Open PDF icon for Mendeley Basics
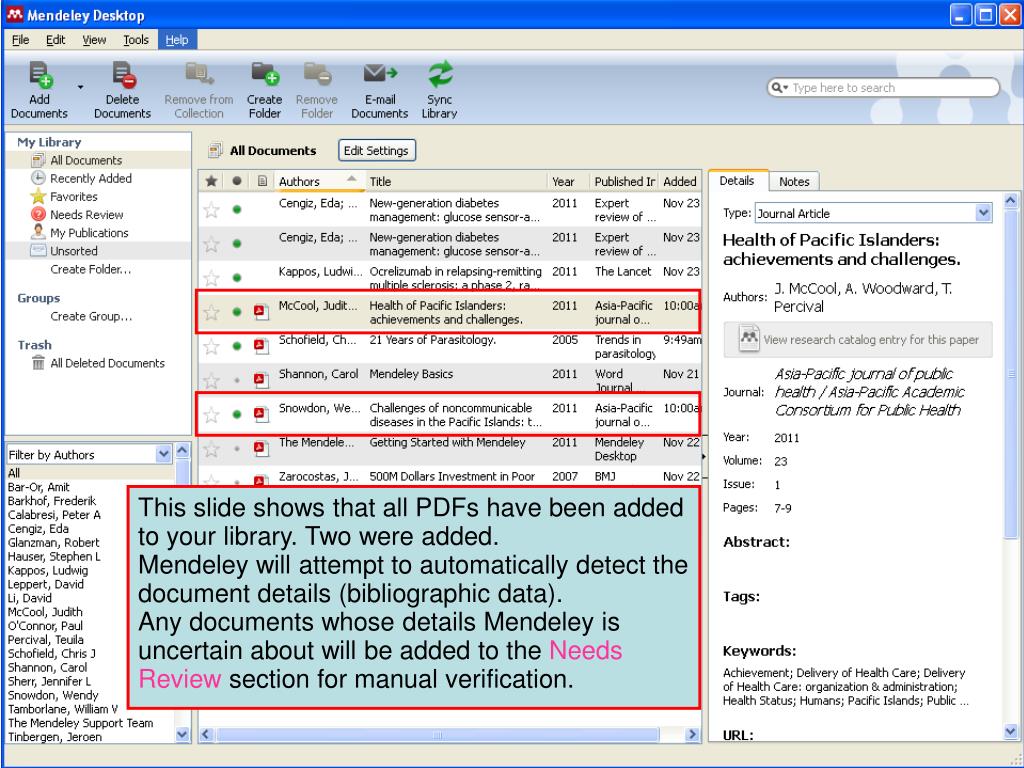The image size is (1024, 768). pos(261,380)
